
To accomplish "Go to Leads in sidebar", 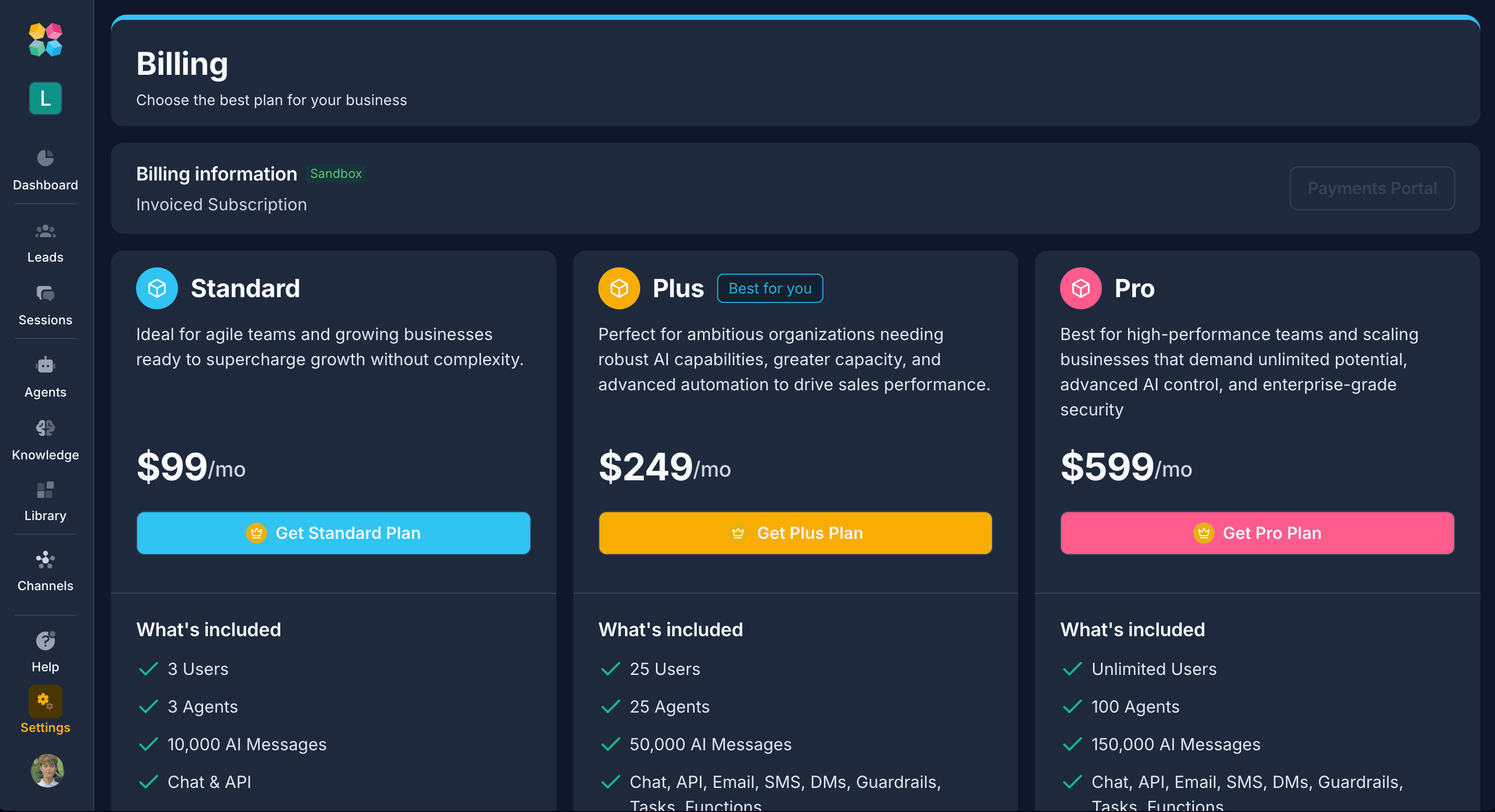I will tap(45, 231).
